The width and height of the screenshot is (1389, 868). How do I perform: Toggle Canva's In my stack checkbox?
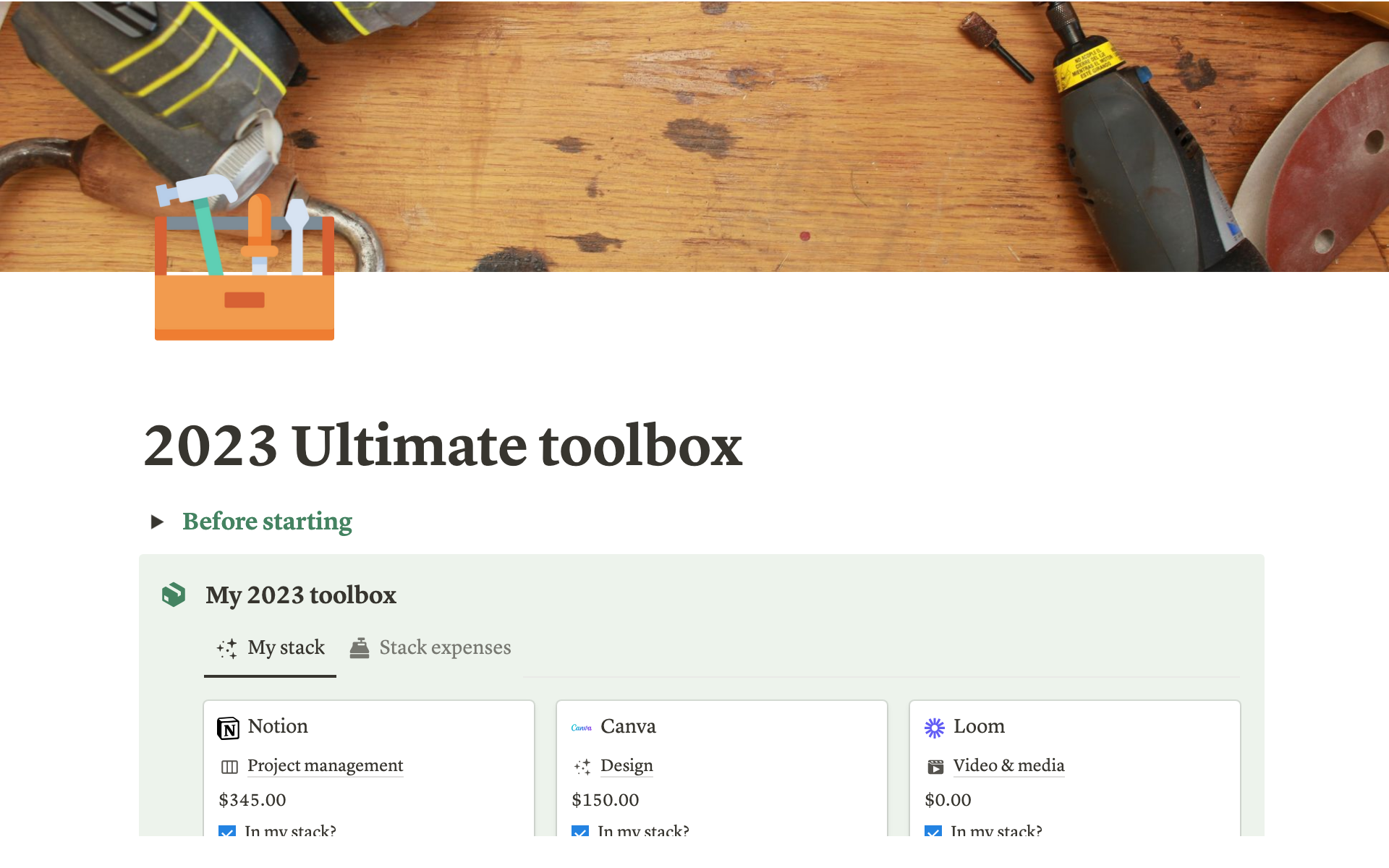click(580, 831)
